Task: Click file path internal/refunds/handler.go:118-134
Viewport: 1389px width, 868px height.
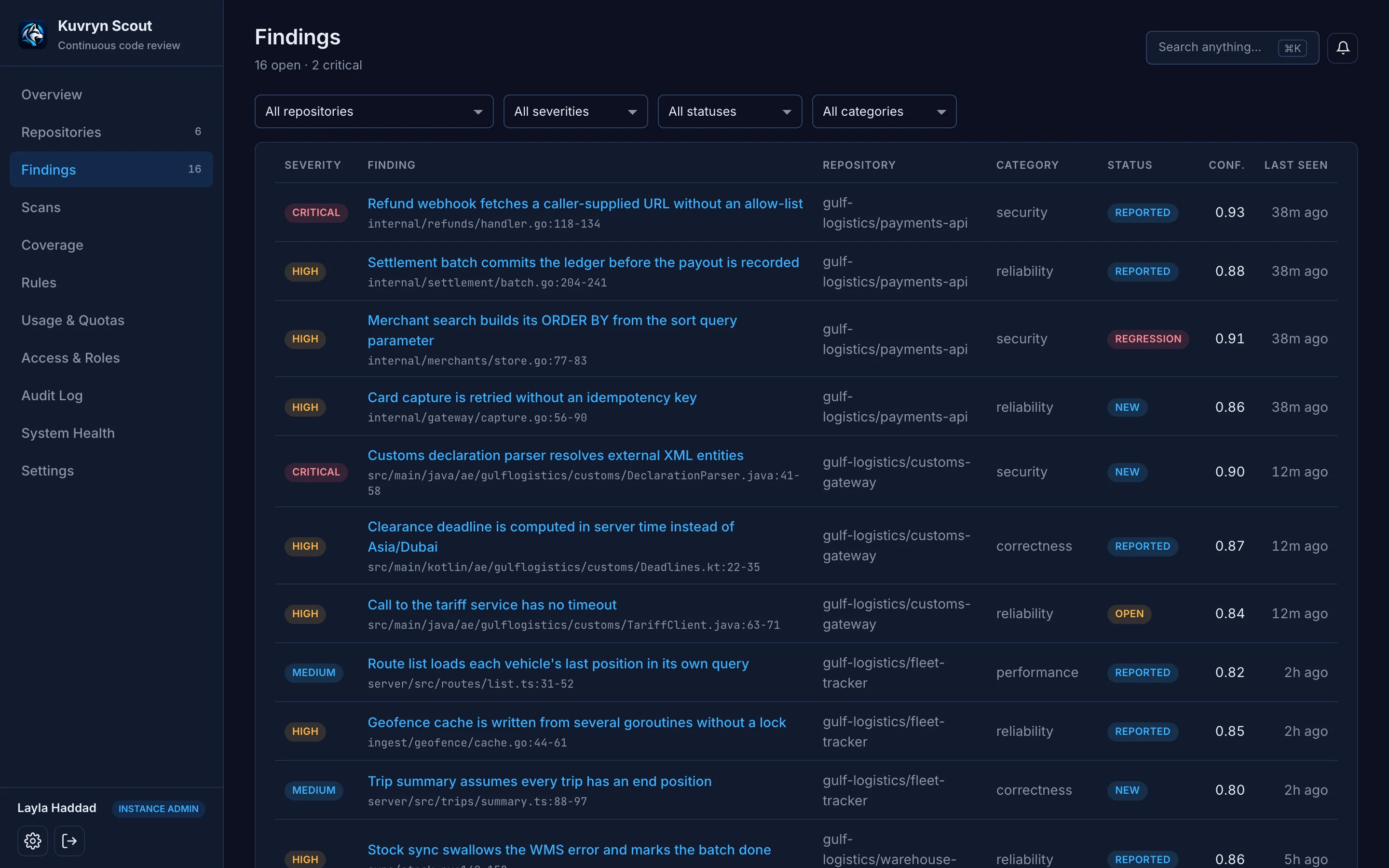Action: tap(484, 224)
